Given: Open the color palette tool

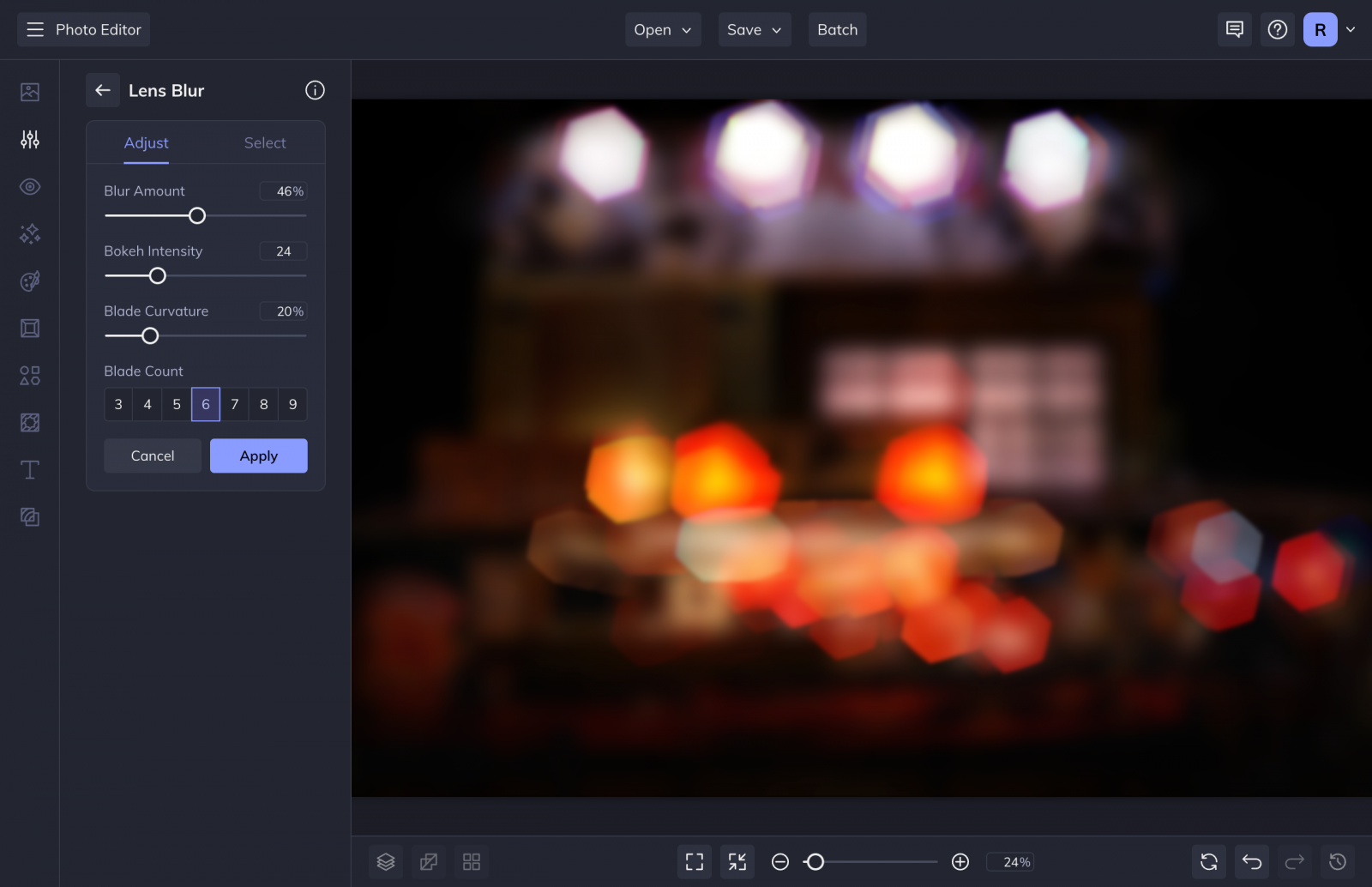Looking at the screenshot, I should click(x=29, y=281).
